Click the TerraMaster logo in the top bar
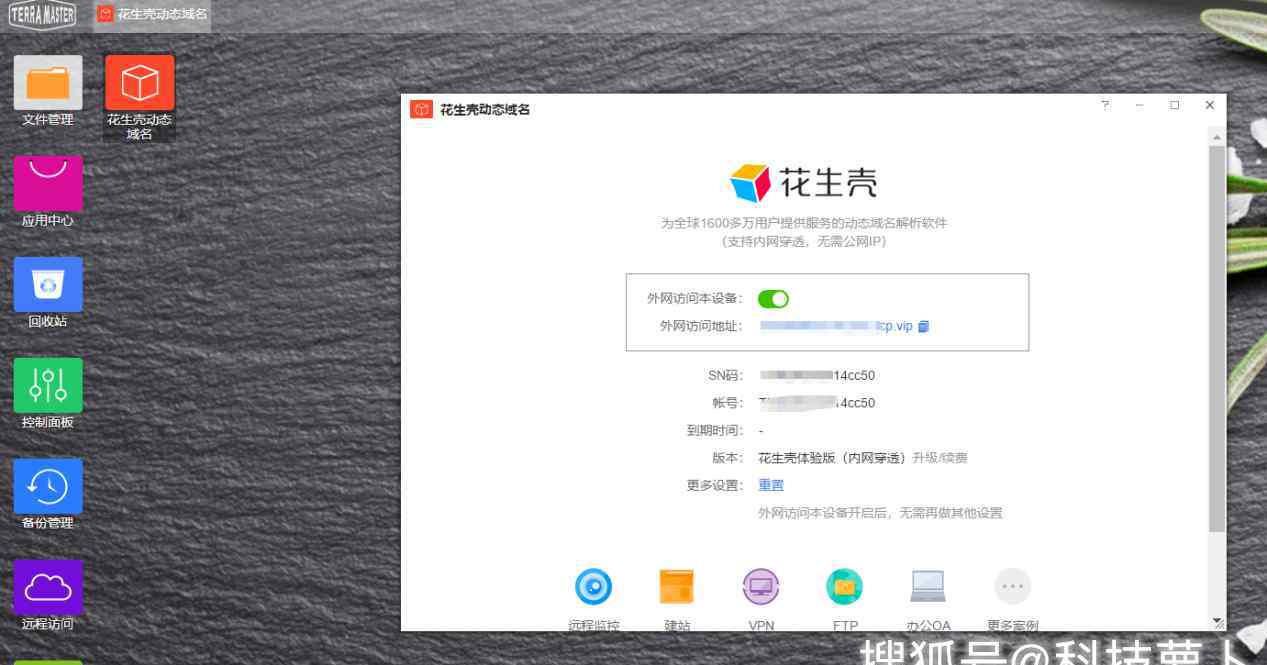1267x665 pixels. point(42,14)
